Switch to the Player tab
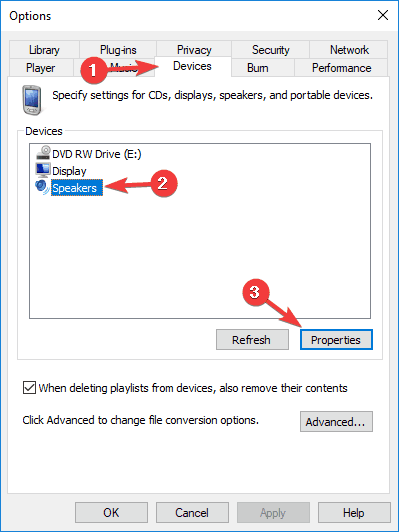This screenshot has width=399, height=532. pos(41,68)
